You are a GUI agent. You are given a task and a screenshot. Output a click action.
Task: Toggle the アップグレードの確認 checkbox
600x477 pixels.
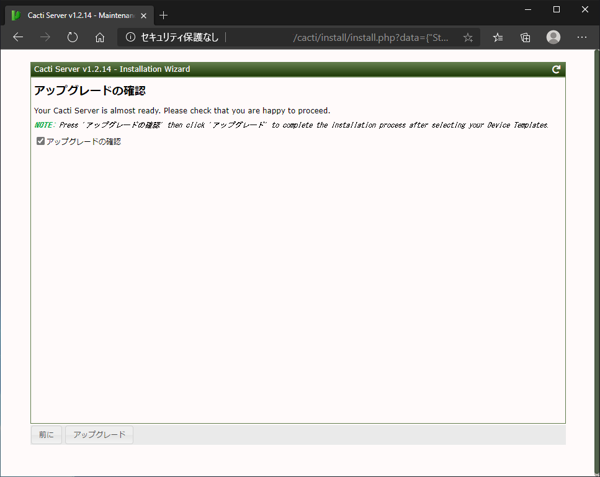pos(40,141)
